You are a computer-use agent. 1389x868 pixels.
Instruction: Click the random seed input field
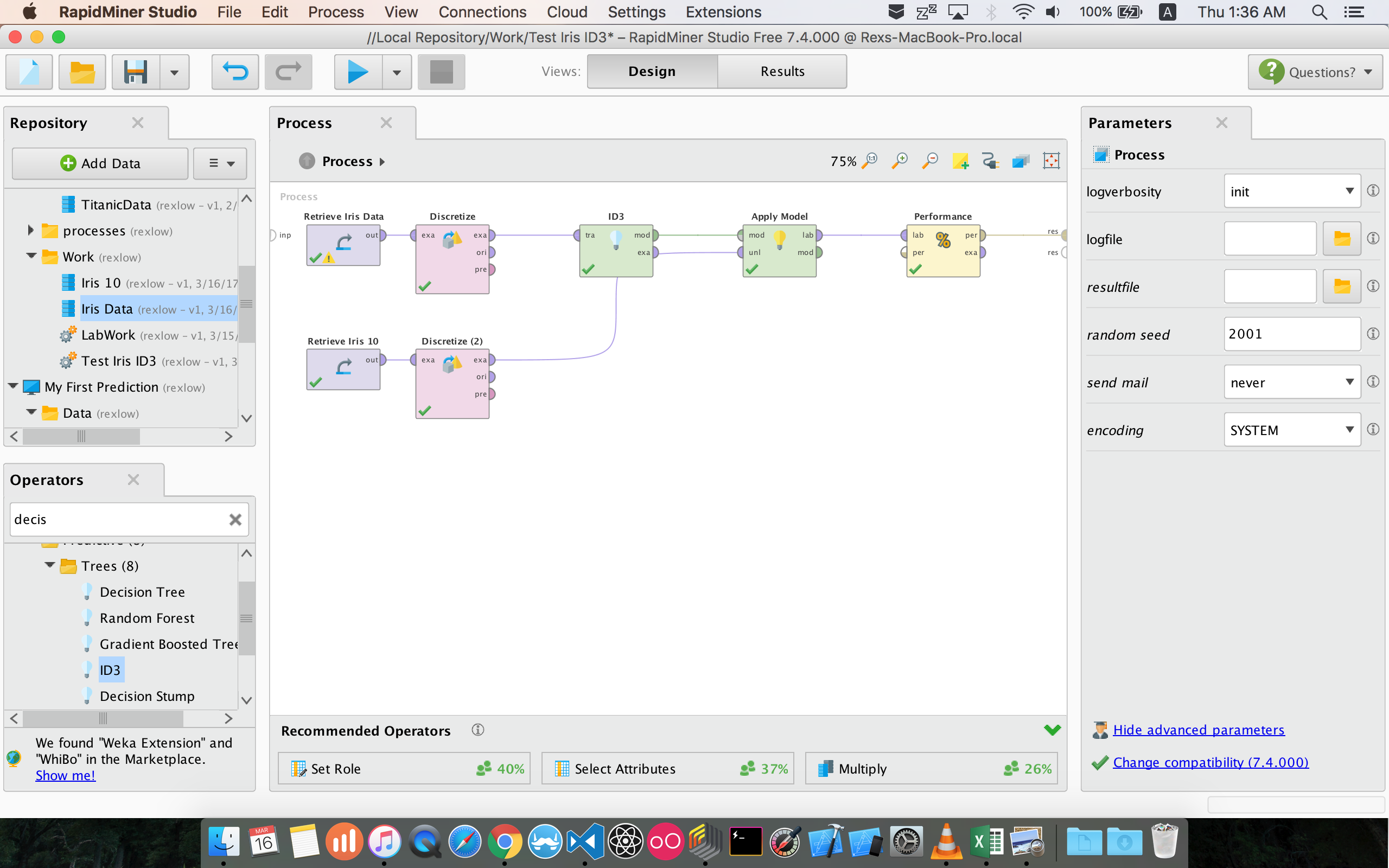[x=1292, y=334]
